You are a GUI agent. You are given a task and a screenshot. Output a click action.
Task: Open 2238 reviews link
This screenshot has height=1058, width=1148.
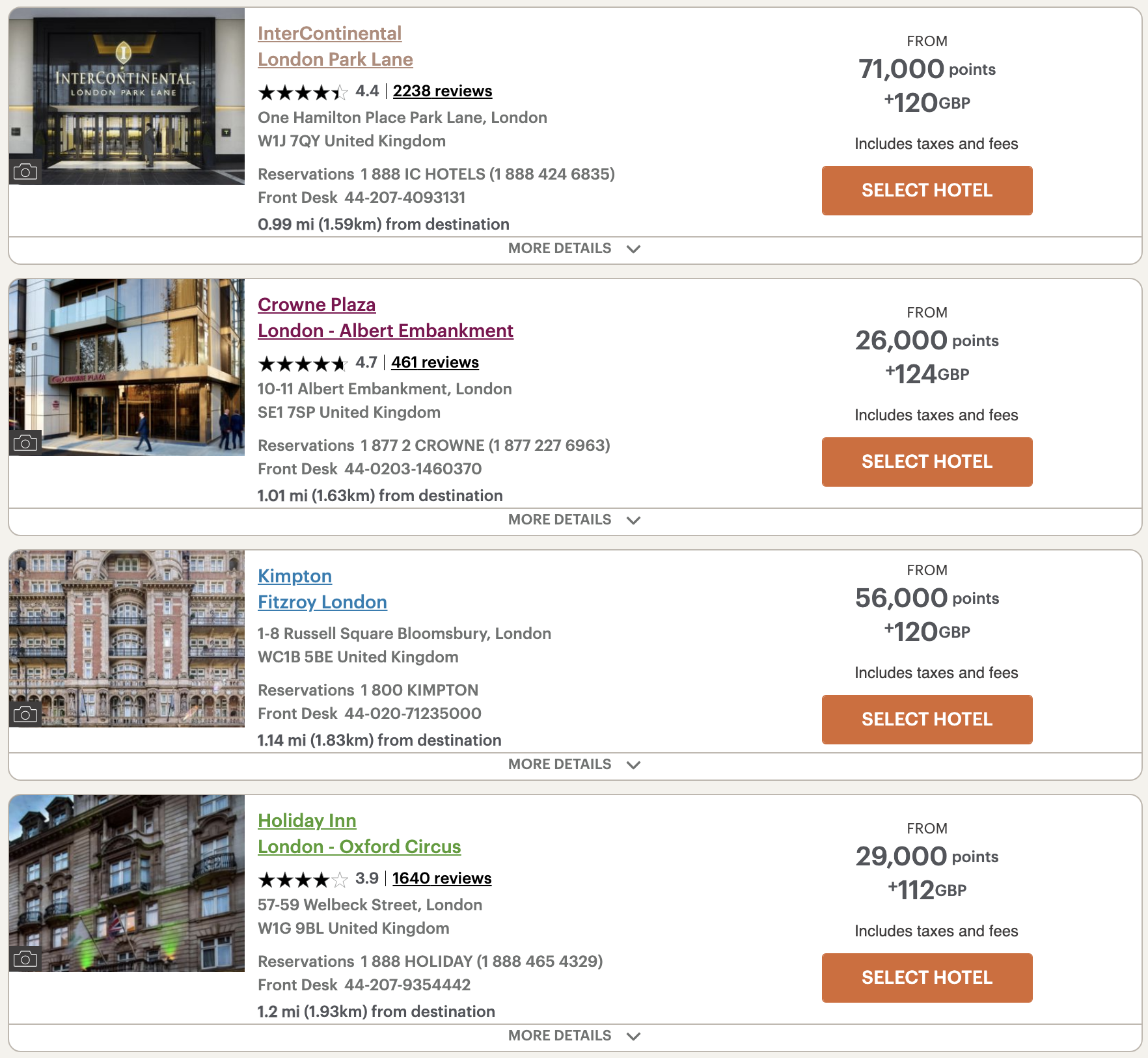[x=443, y=91]
